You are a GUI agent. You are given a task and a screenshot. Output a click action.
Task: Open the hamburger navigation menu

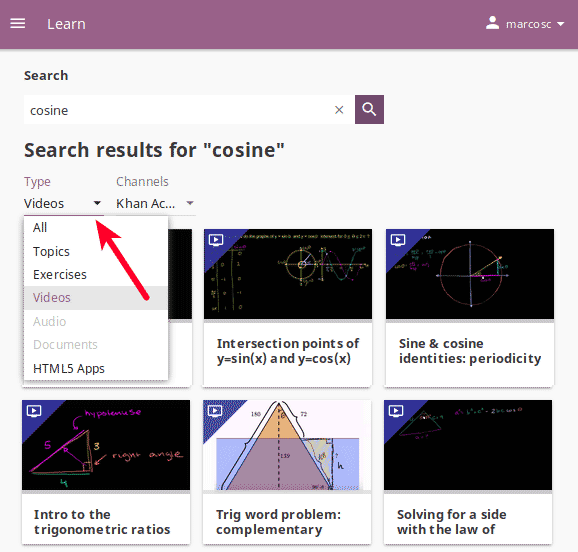point(18,24)
